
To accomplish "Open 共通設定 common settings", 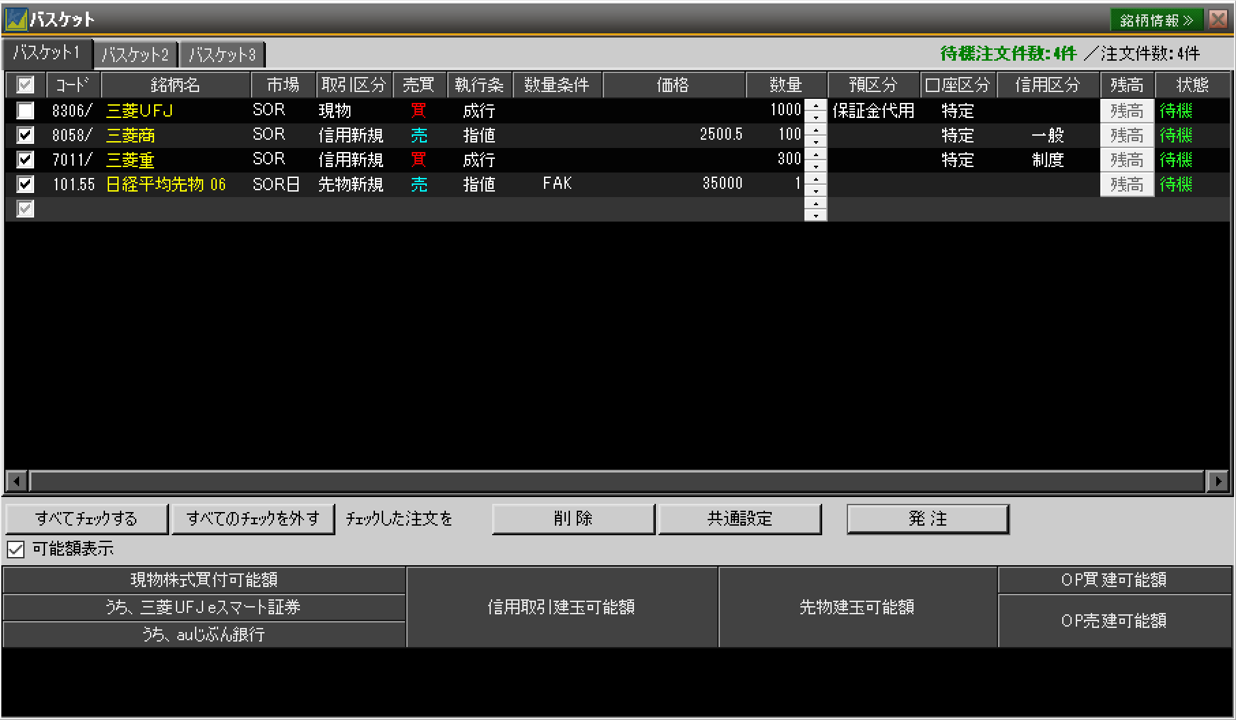I will click(739, 519).
